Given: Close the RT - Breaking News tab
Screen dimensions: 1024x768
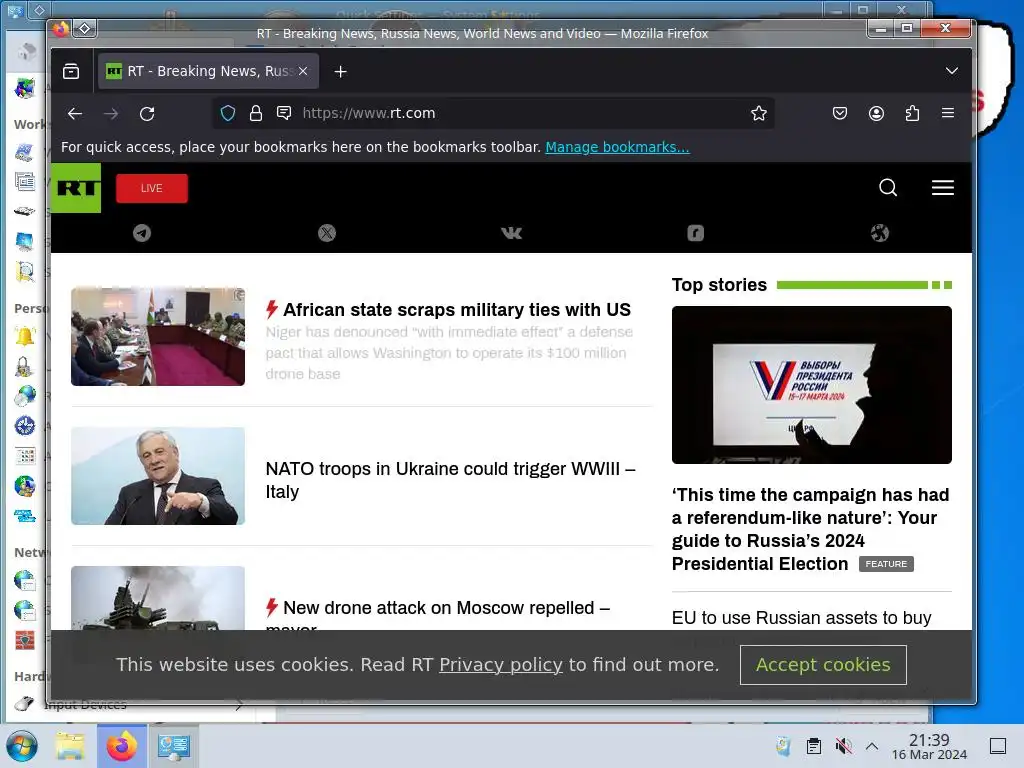Looking at the screenshot, I should (303, 71).
